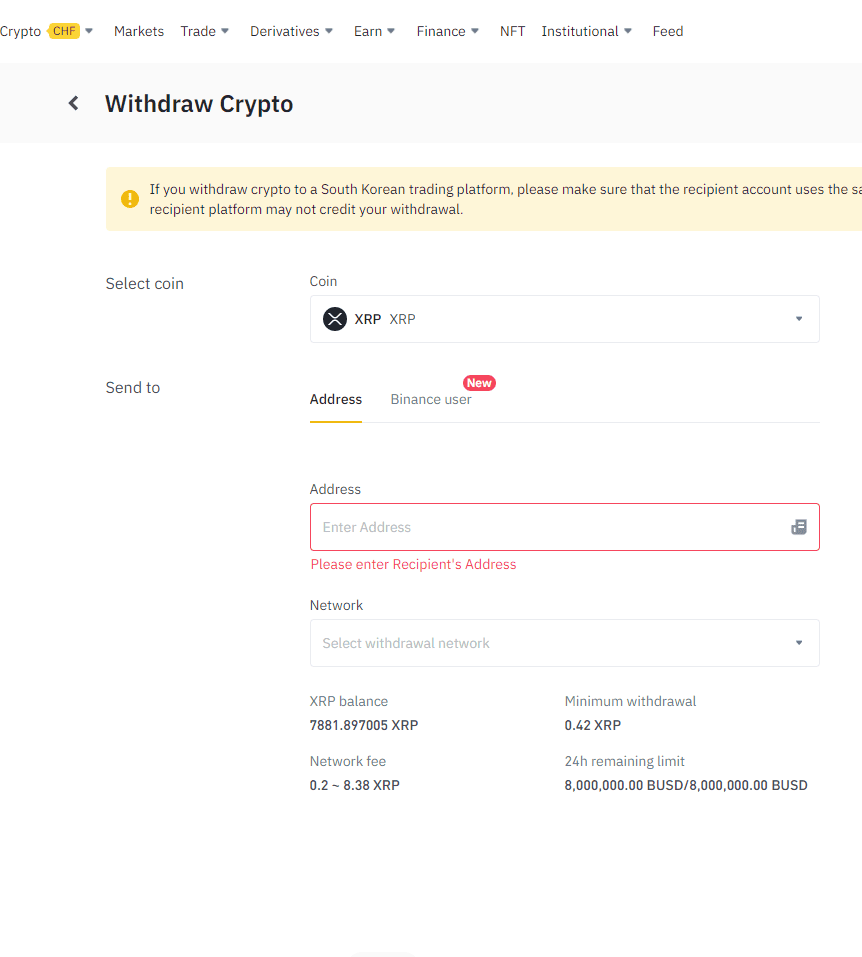The image size is (862, 957).
Task: Expand the Institutional menu
Action: (x=587, y=31)
